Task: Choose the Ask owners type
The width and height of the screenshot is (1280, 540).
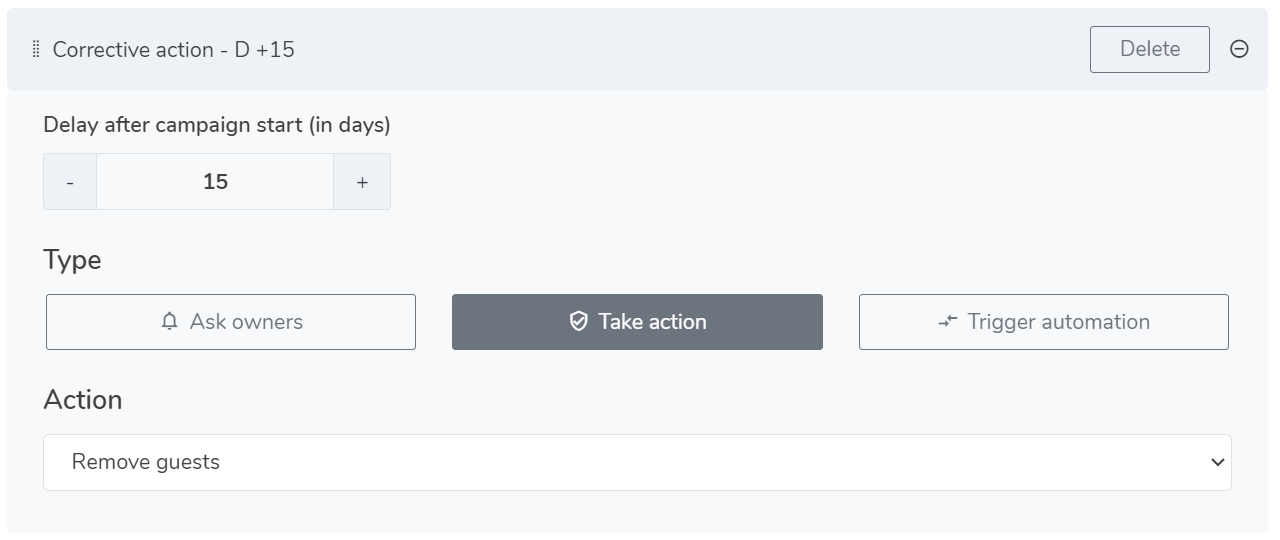Action: coord(231,322)
